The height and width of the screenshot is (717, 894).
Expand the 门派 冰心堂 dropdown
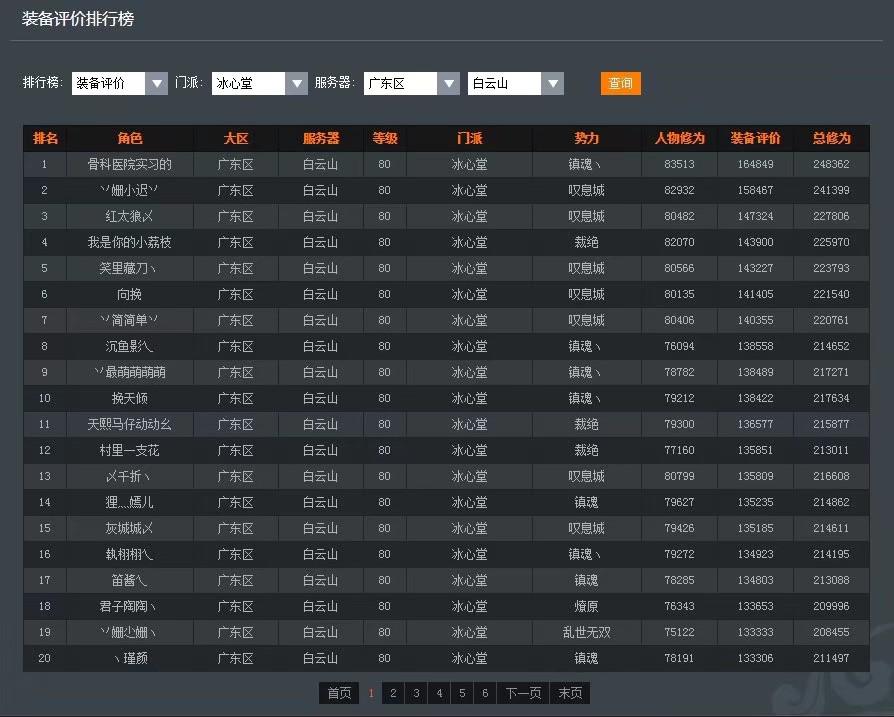pyautogui.click(x=260, y=84)
